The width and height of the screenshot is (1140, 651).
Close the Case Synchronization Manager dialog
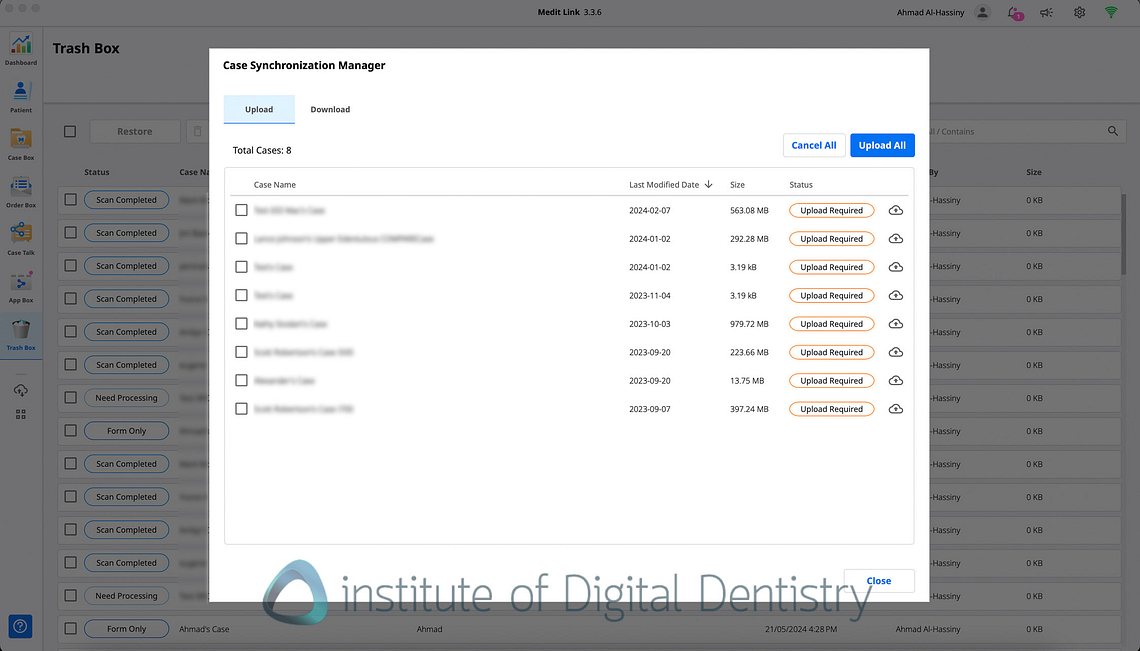tap(879, 581)
